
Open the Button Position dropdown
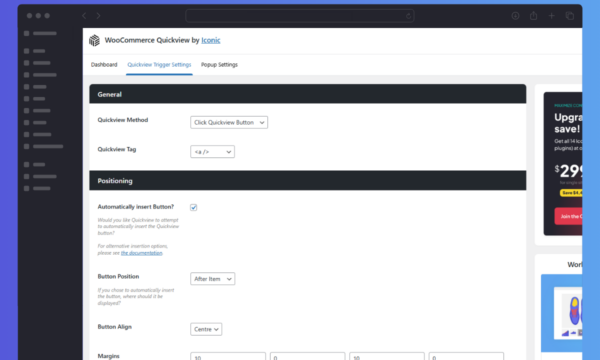(212, 279)
